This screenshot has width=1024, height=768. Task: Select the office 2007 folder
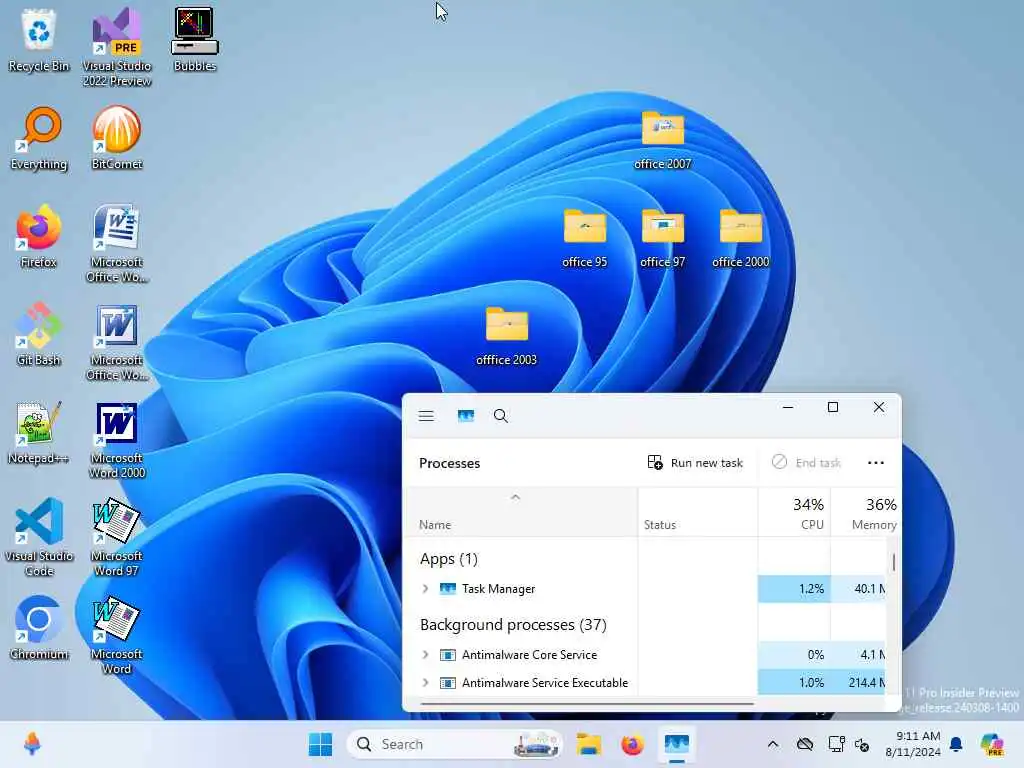(x=662, y=140)
